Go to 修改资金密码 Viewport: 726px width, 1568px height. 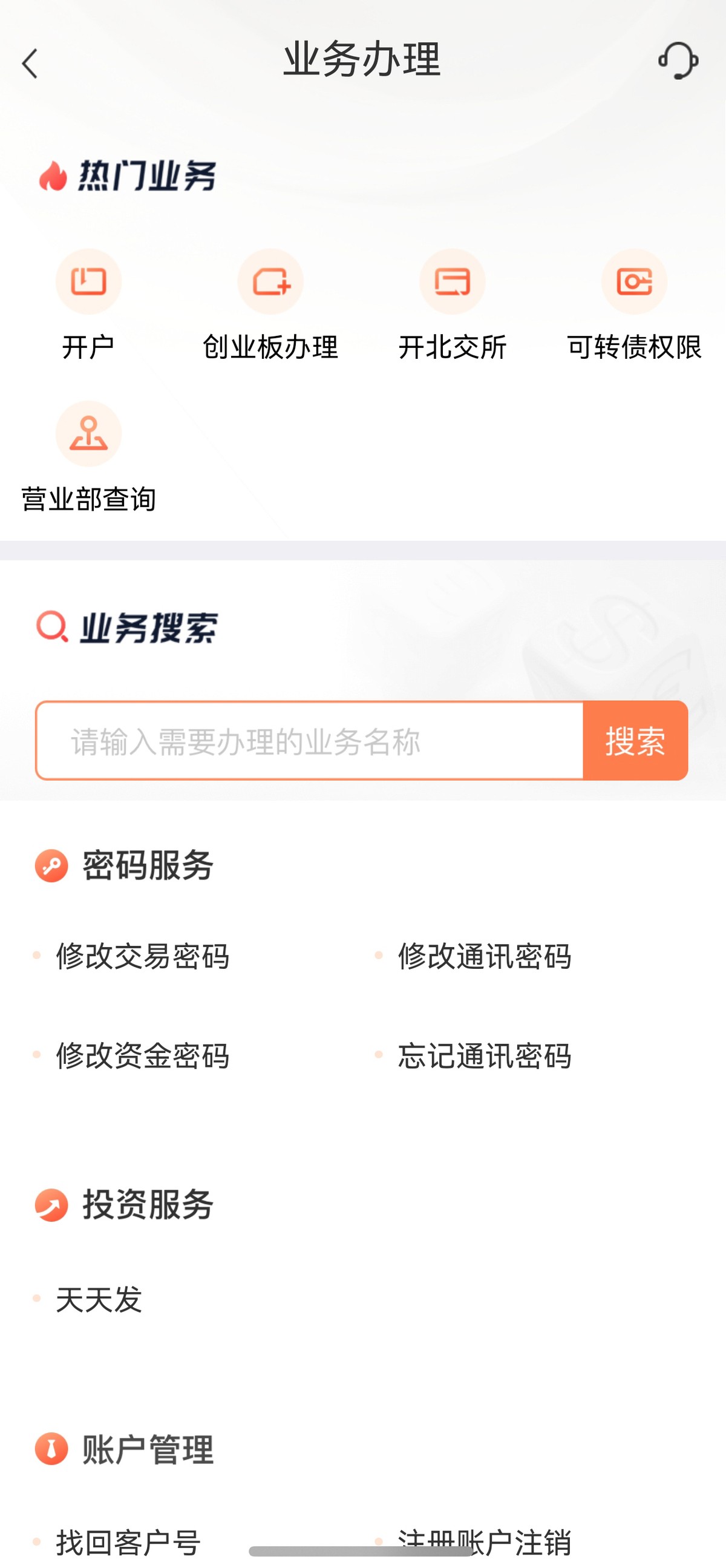[x=142, y=1055]
